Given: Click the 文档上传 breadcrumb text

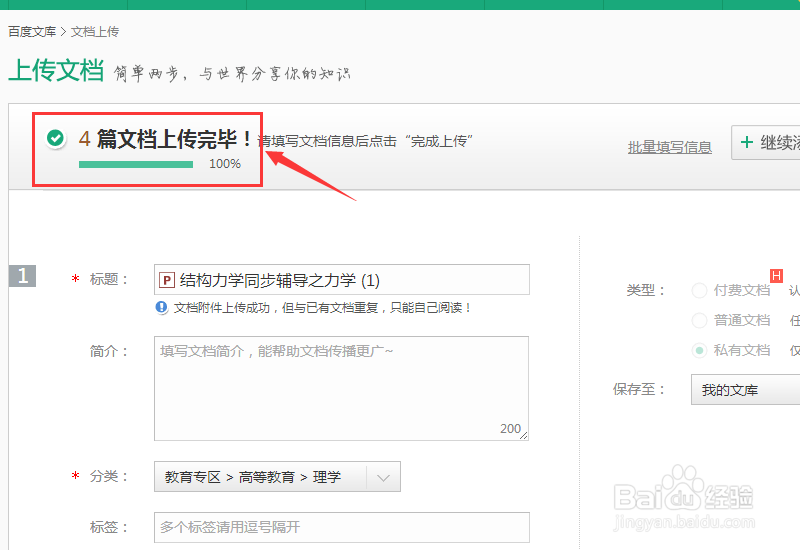Looking at the screenshot, I should coord(95,32).
